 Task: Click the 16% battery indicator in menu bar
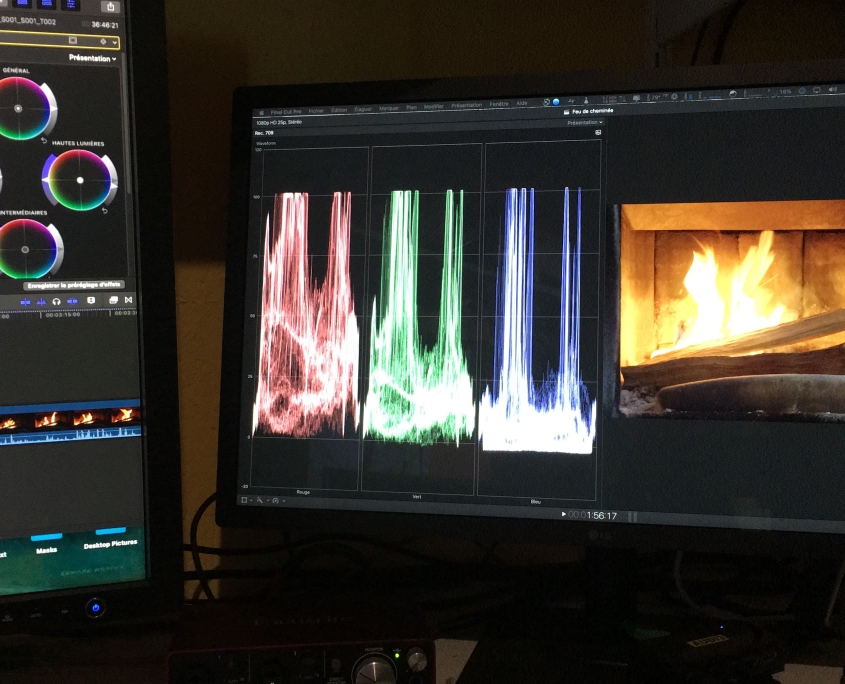[x=785, y=92]
